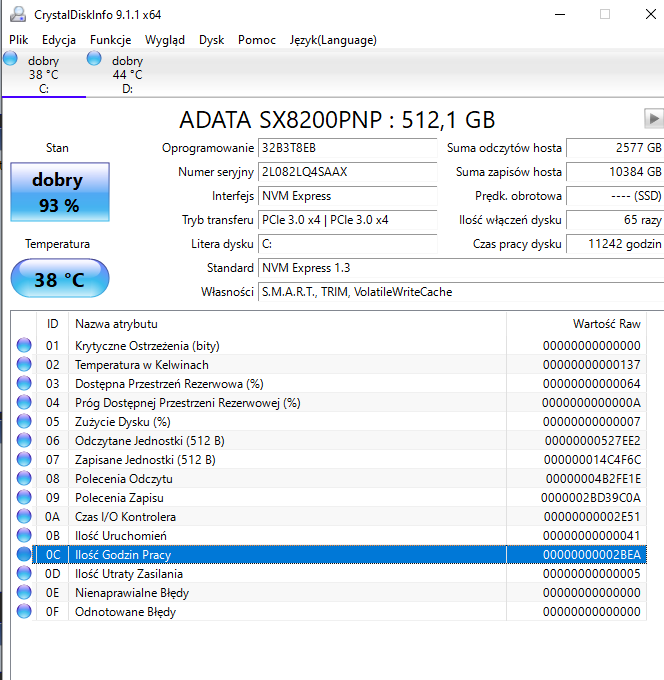
Task: Click the dobry 93 % health status button
Action: 60,192
